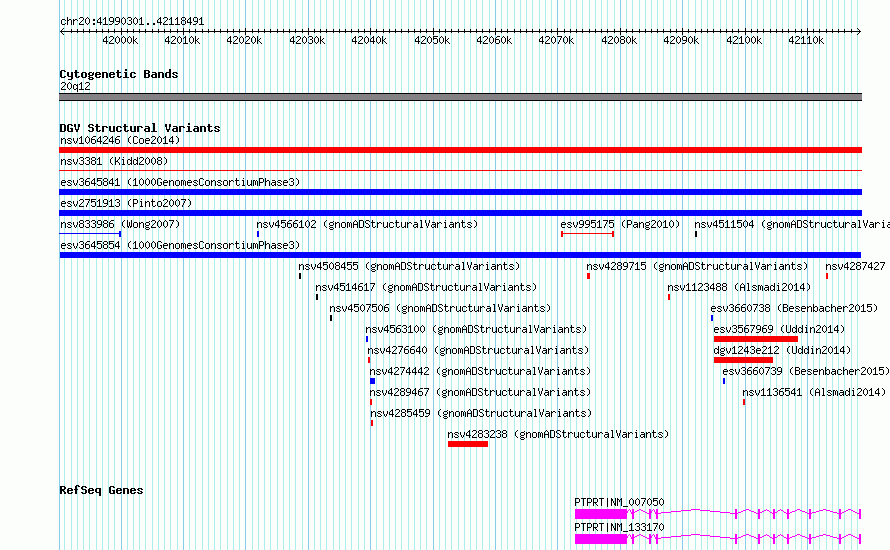Click the esv995175 (Pang2010) label
Viewport: 890px width, 550px height.
click(620, 224)
